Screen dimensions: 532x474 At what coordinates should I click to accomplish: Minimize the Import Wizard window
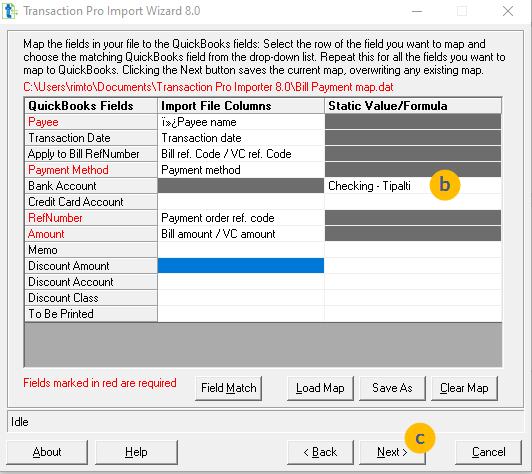click(x=417, y=11)
